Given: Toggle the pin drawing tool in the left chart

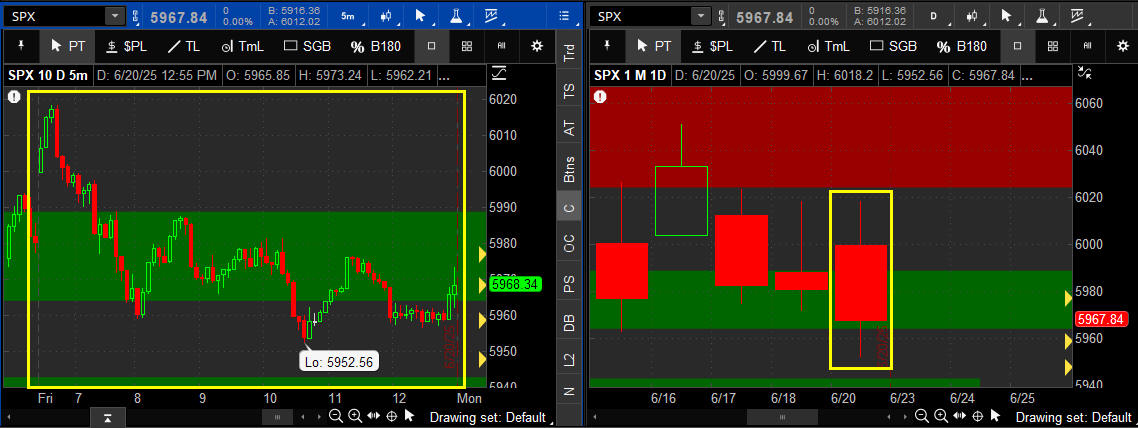Looking at the screenshot, I should pos(20,46).
